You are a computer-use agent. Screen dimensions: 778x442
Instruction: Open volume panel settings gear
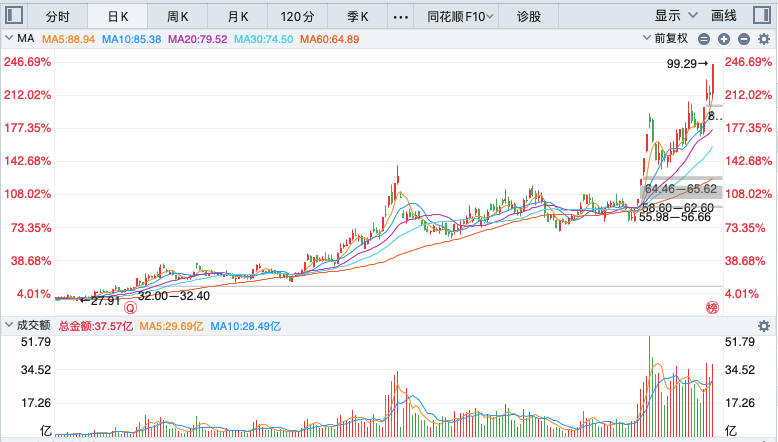click(x=764, y=326)
